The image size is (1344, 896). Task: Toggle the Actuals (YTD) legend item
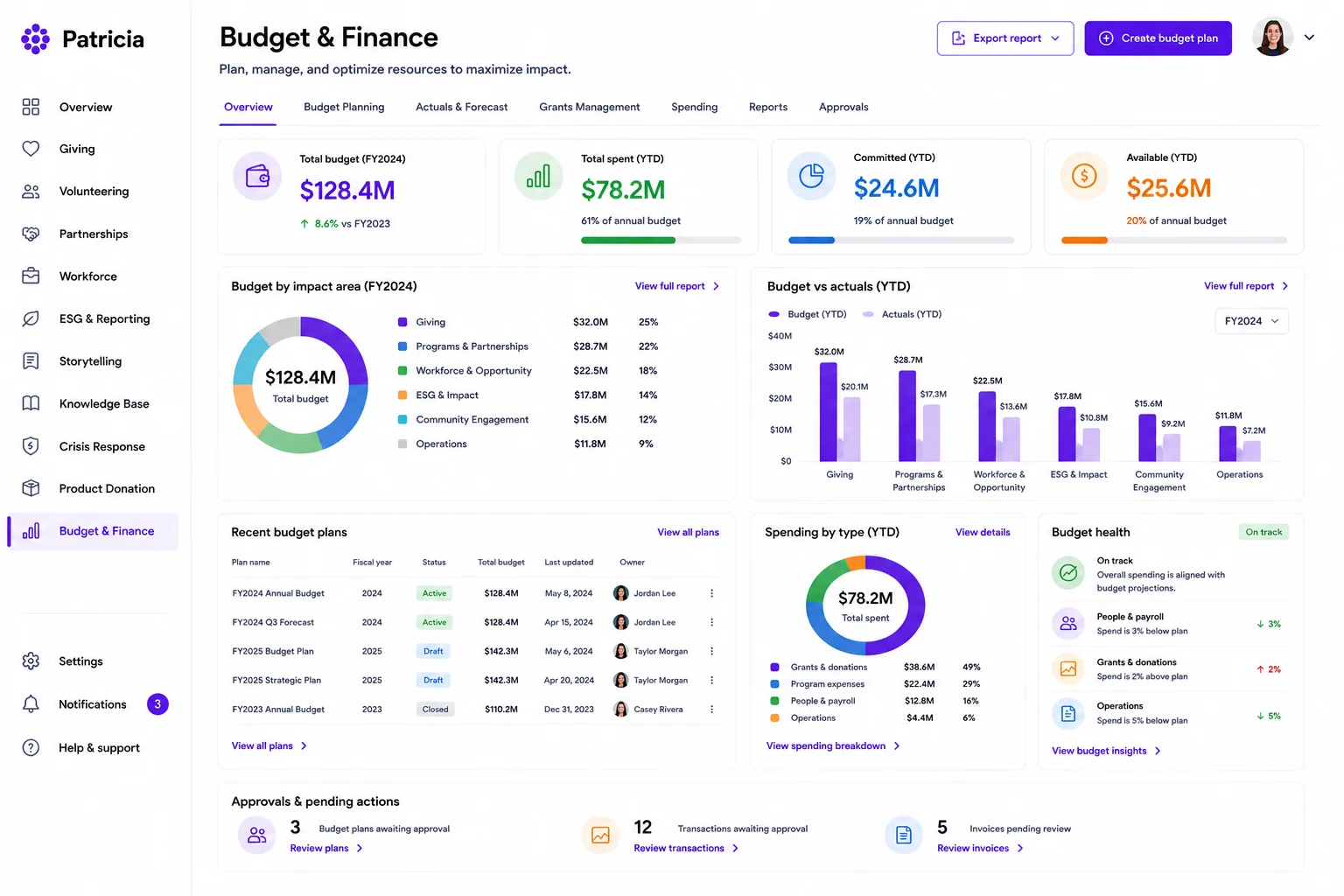pyautogui.click(x=902, y=314)
